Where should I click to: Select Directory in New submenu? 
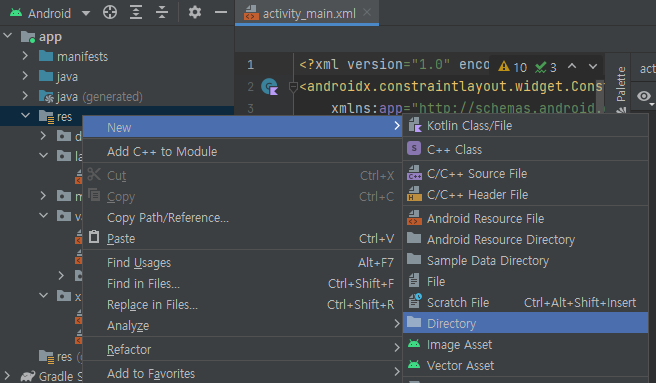pyautogui.click(x=525, y=323)
